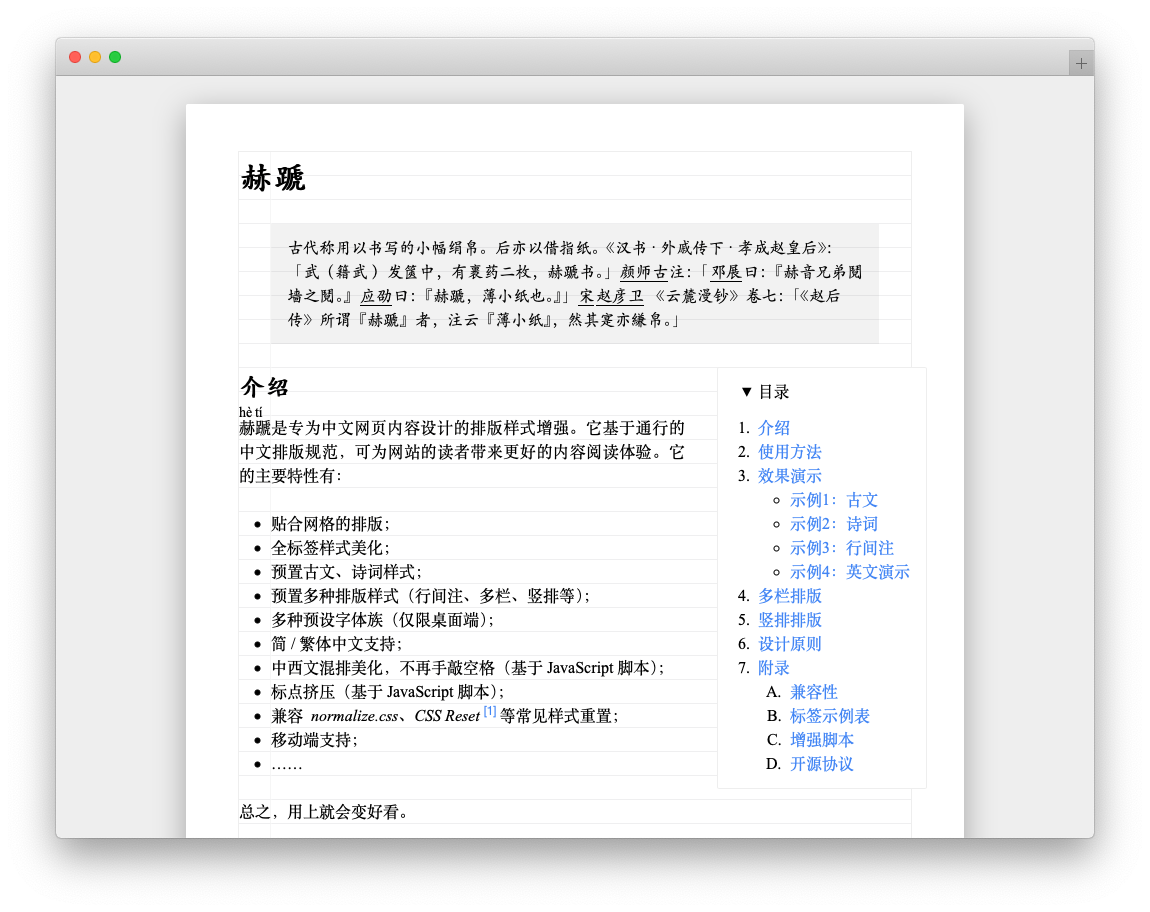Close the window with red button
Screen dimensions: 1150x912
[75, 57]
